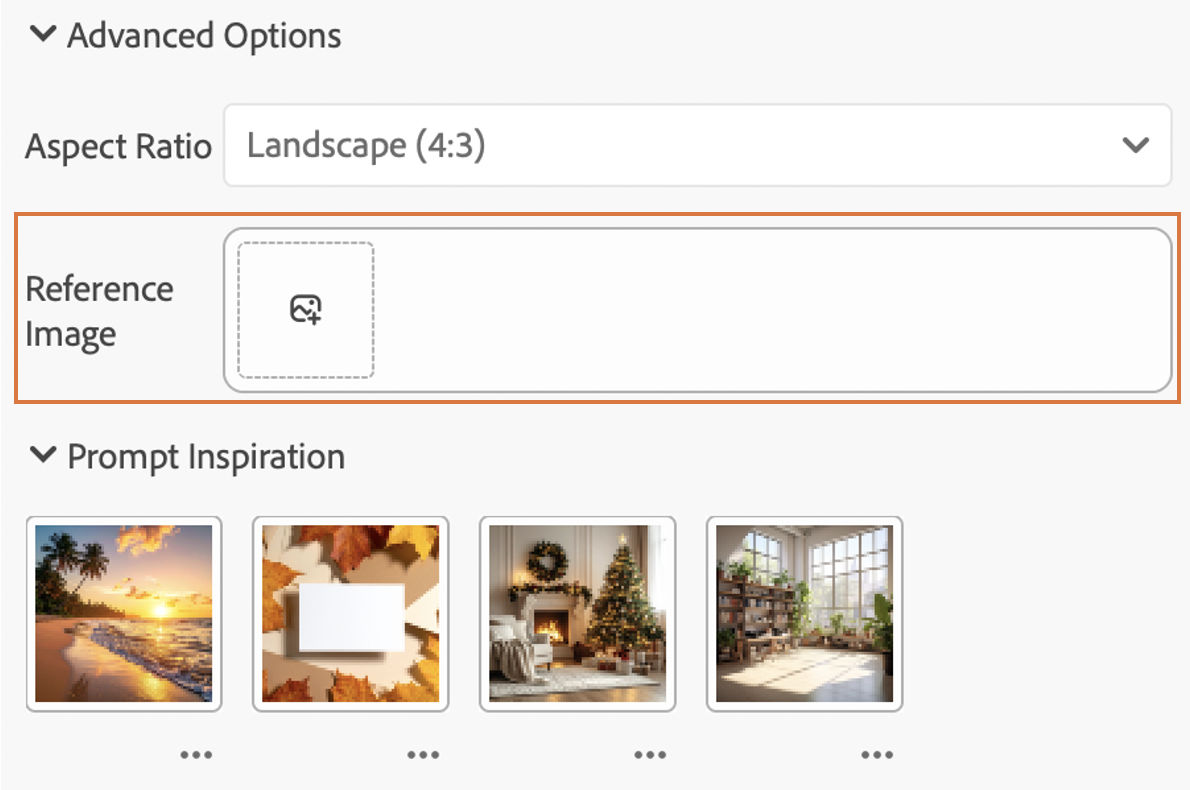1190x790 pixels.
Task: Choose the autumn leaves card inspiration image
Action: (351, 613)
